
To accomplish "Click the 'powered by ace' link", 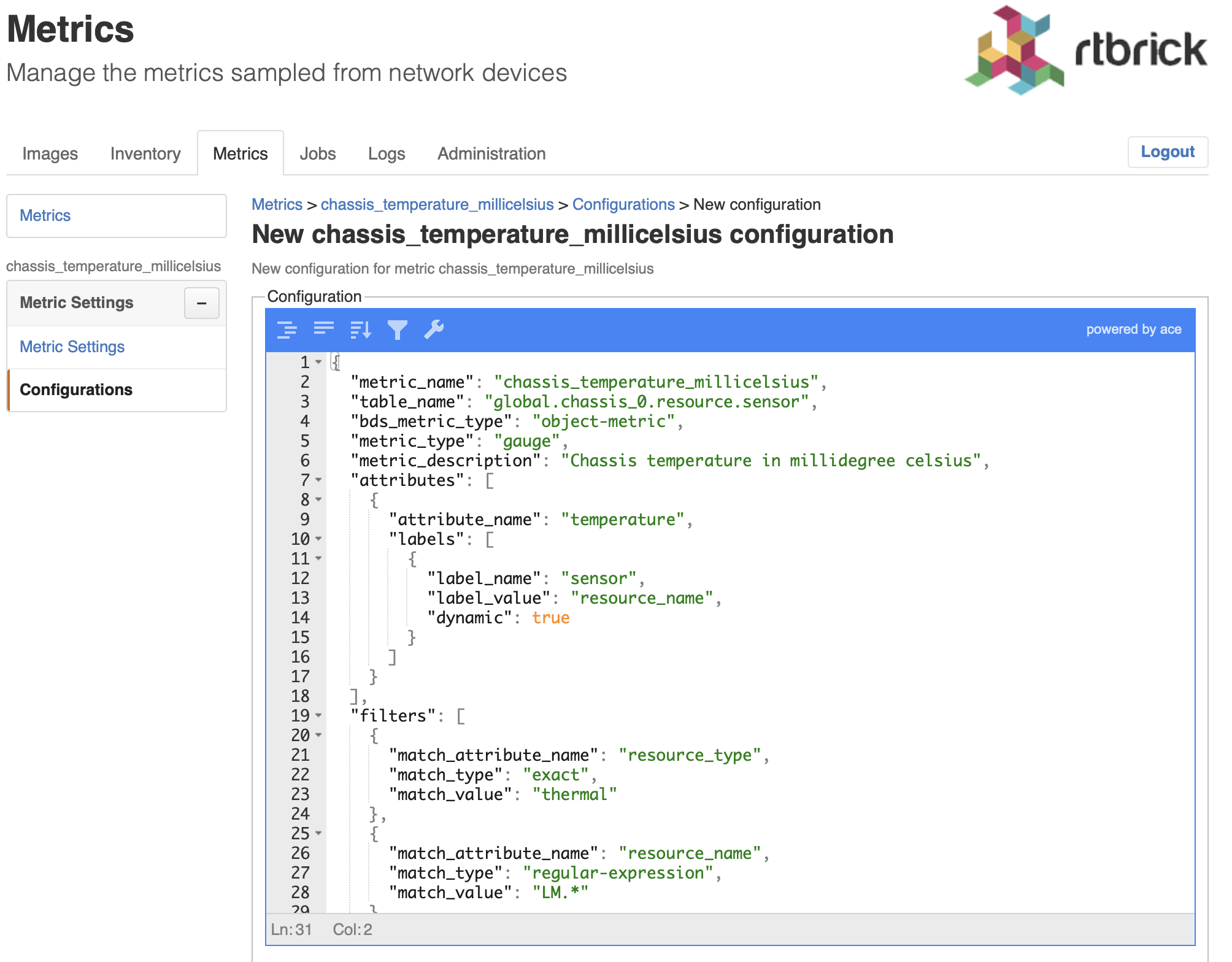I will (x=1134, y=329).
